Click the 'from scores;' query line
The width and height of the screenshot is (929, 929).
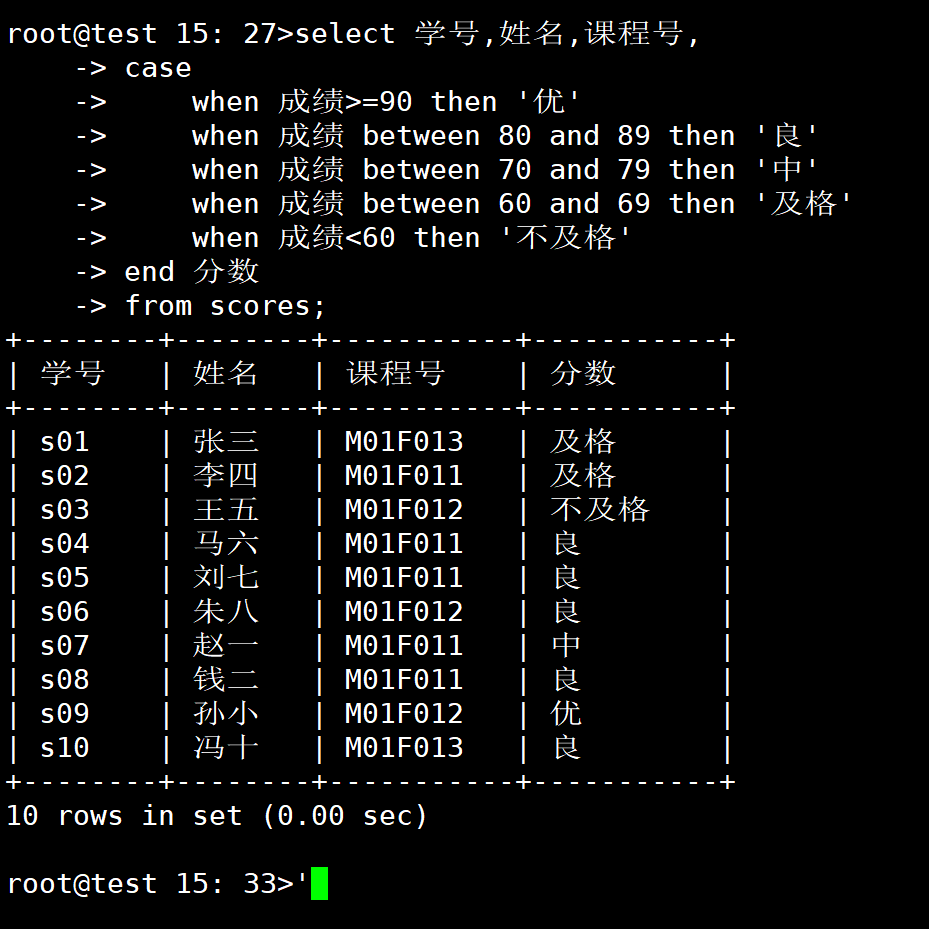click(x=225, y=306)
